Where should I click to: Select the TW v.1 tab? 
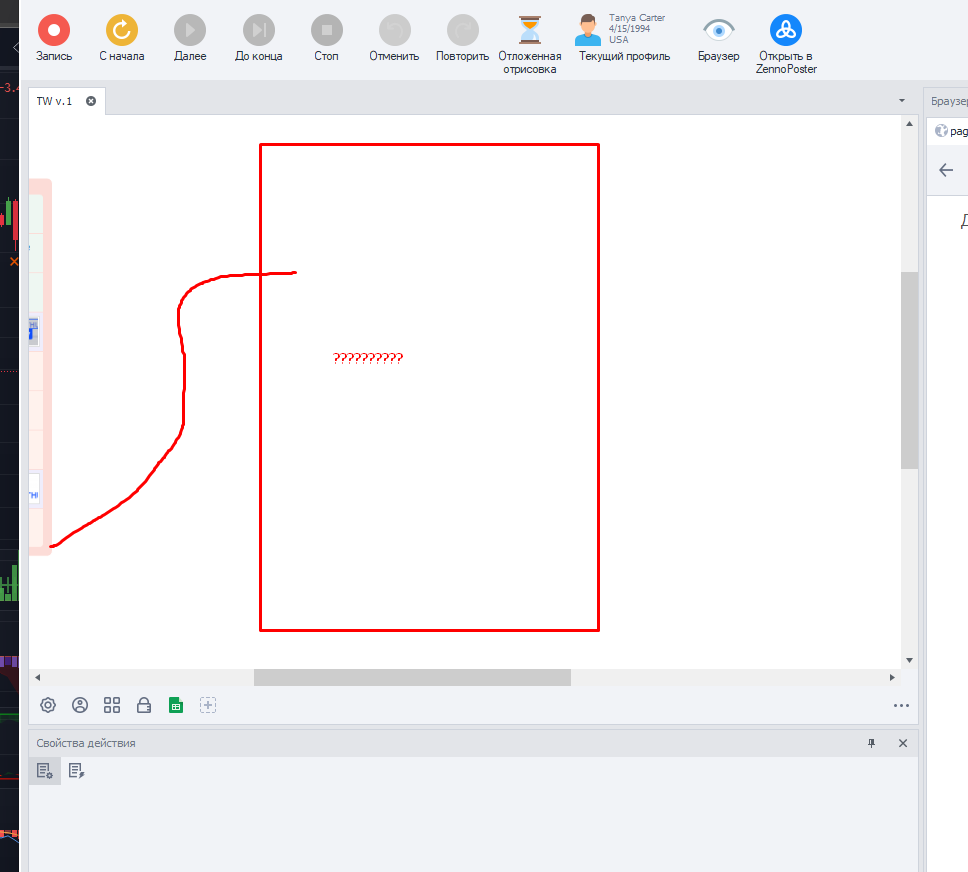coord(54,101)
